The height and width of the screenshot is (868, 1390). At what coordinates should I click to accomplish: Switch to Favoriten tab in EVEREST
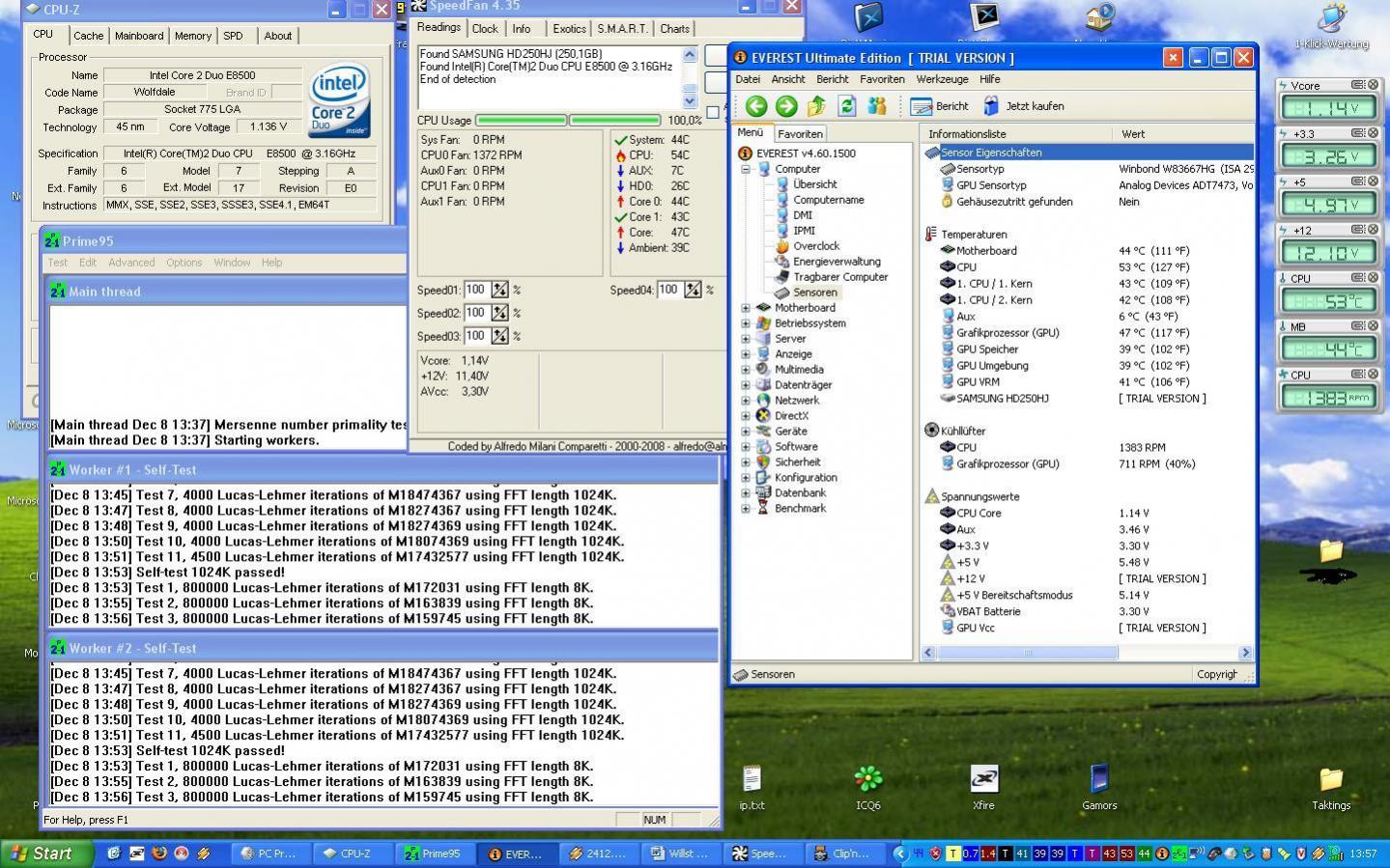click(x=800, y=134)
